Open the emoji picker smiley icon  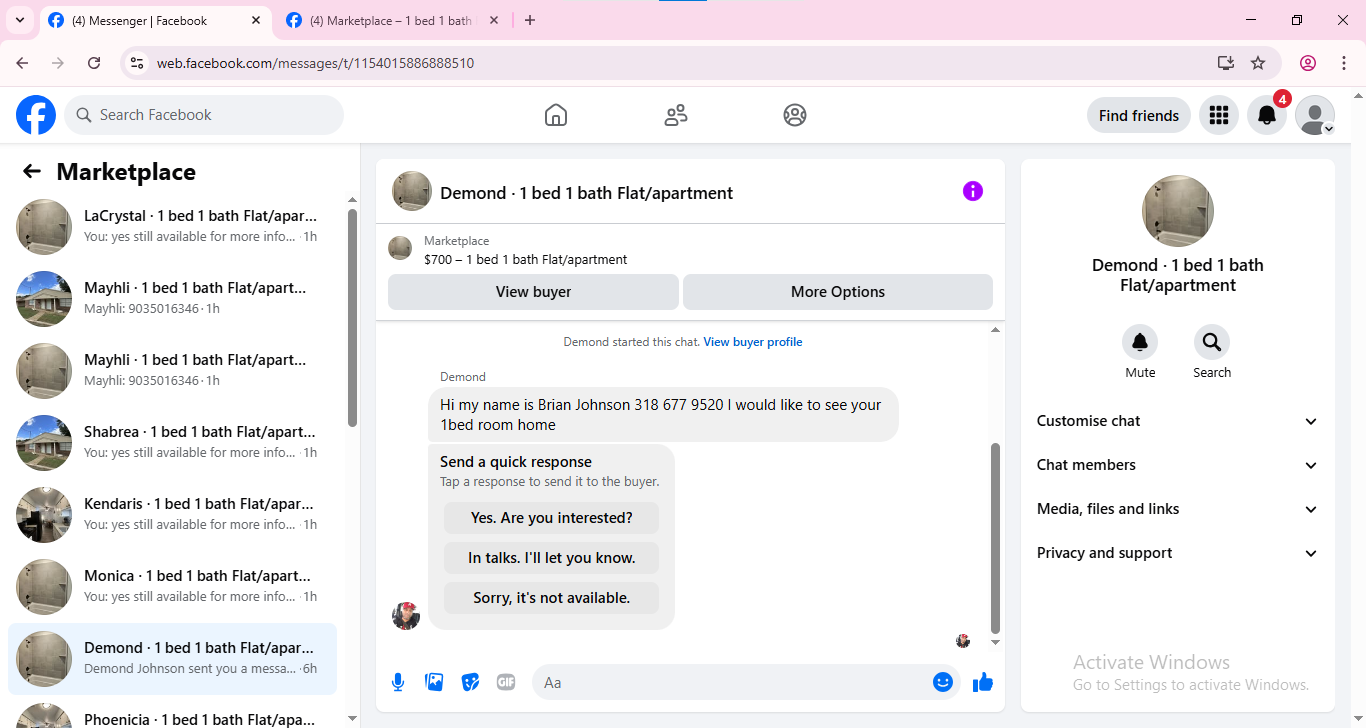click(x=943, y=682)
